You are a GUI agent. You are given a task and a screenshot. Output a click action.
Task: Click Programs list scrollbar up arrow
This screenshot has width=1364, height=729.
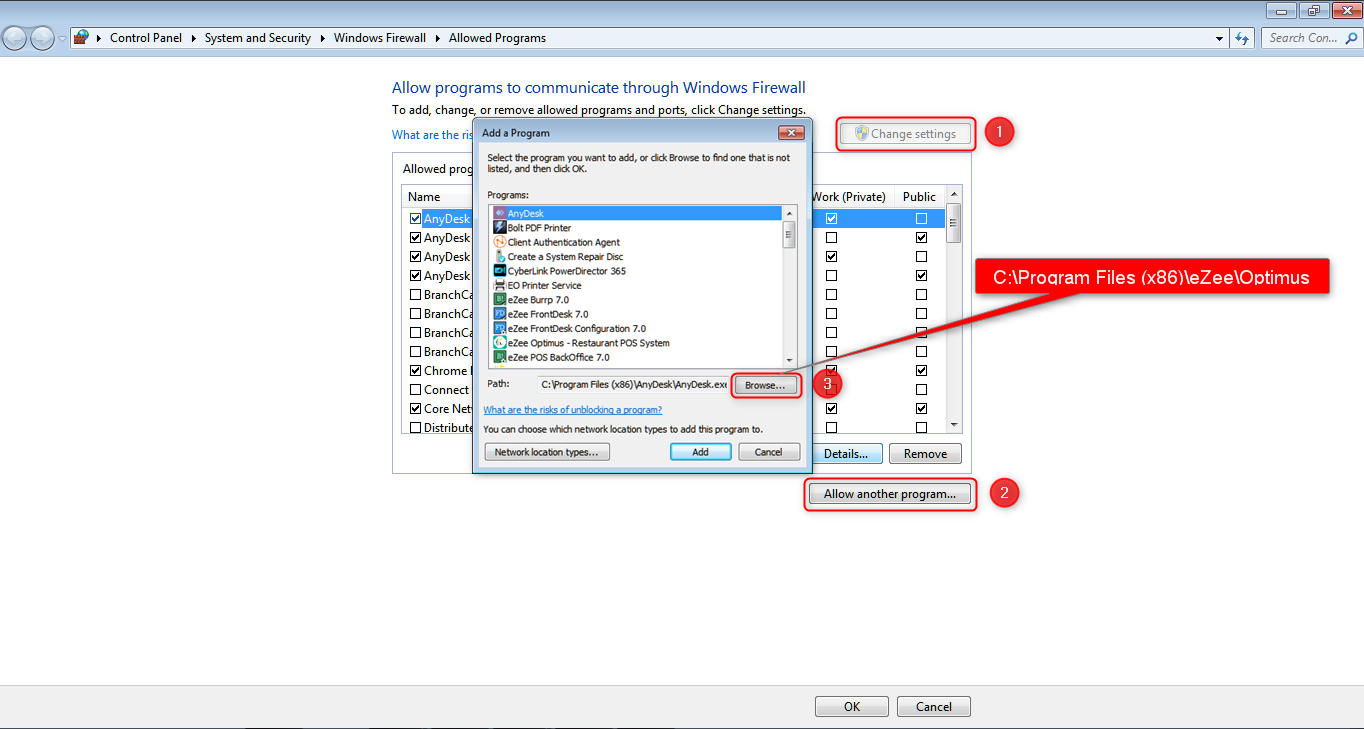(x=789, y=213)
